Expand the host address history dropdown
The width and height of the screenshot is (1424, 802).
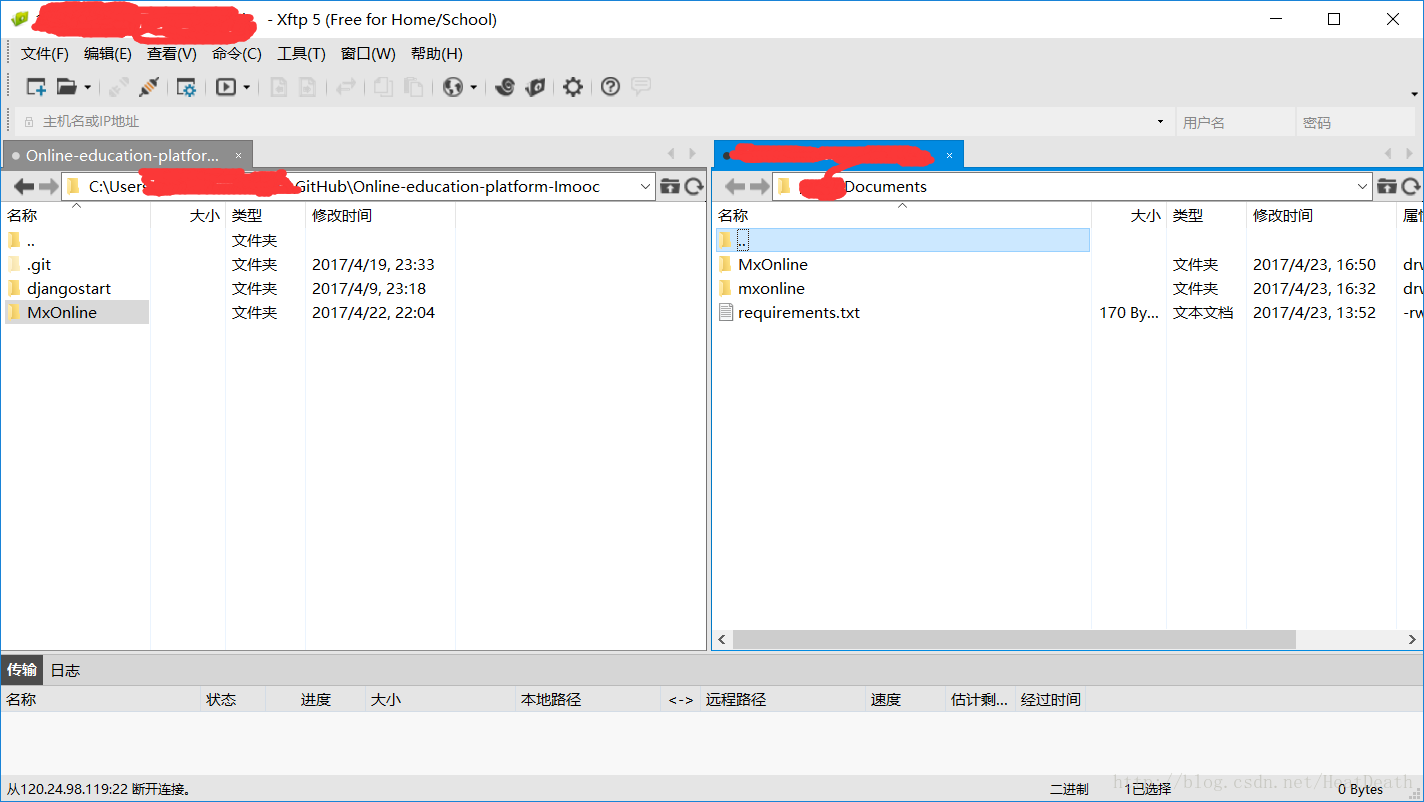tap(1161, 122)
